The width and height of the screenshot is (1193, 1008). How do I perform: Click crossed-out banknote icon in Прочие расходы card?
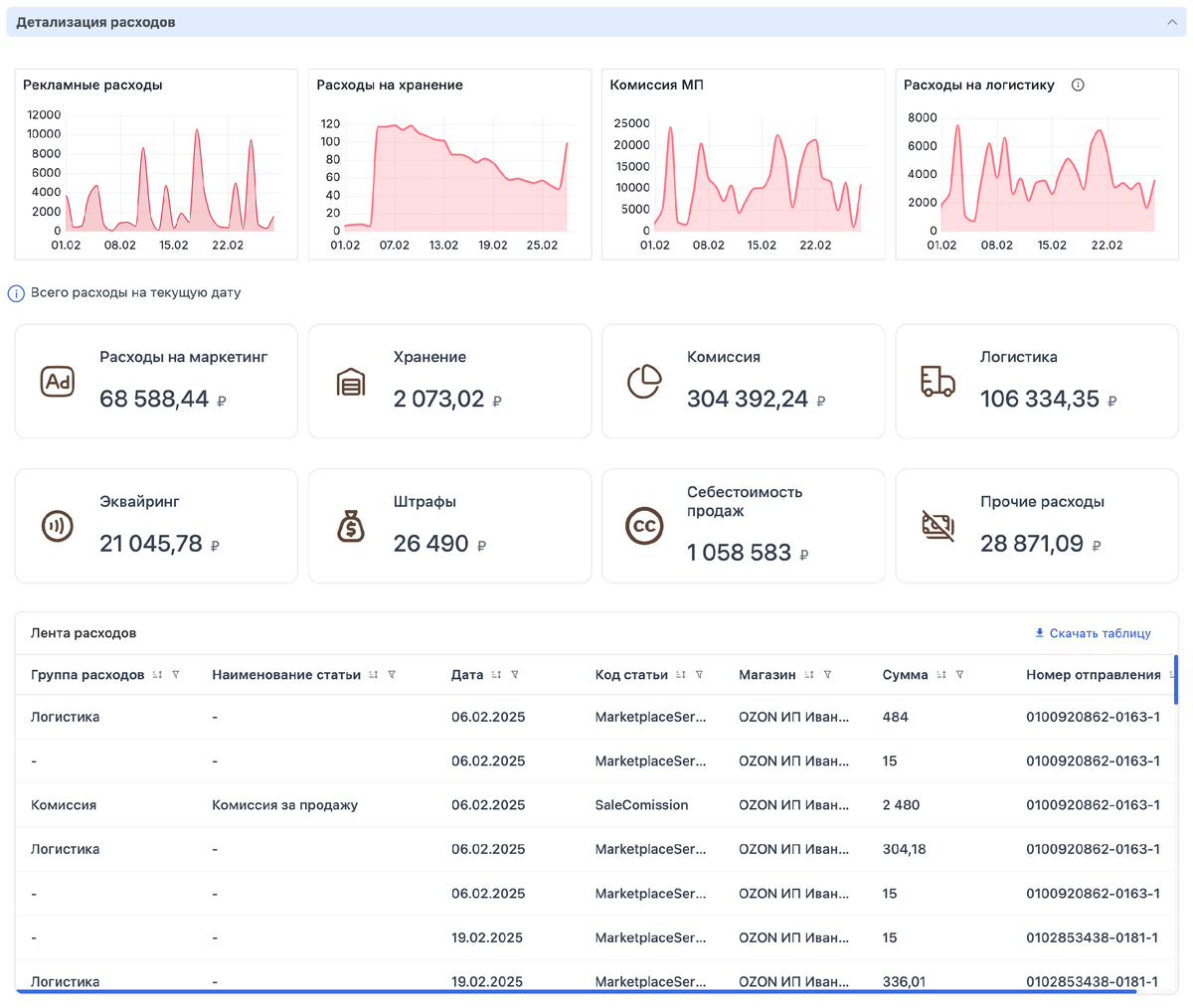click(937, 526)
